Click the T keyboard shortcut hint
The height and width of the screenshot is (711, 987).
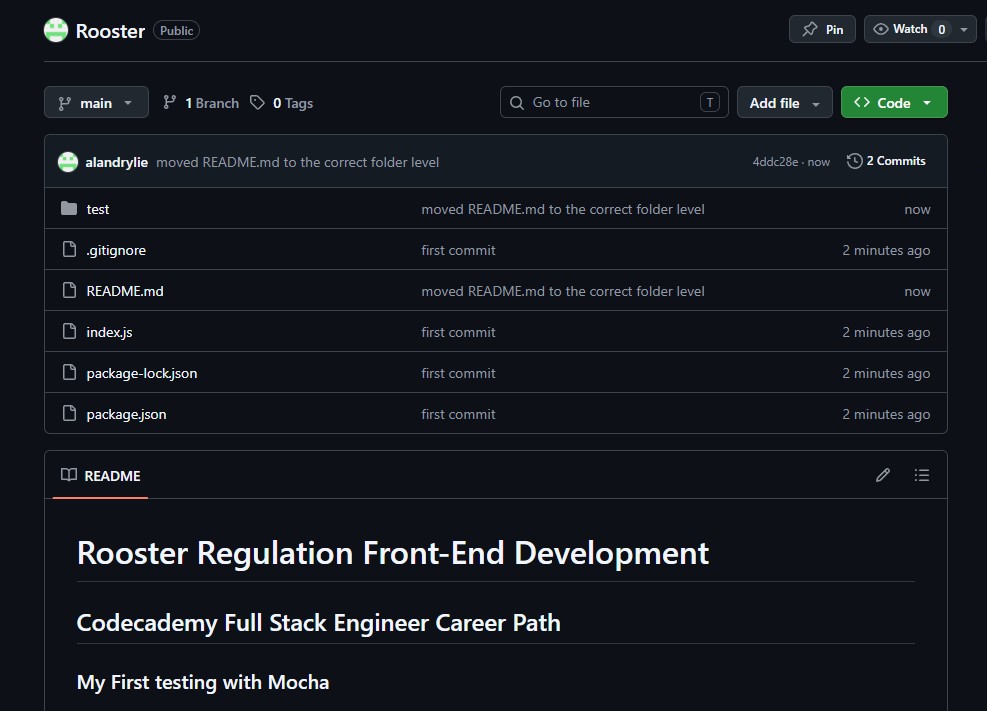click(709, 103)
